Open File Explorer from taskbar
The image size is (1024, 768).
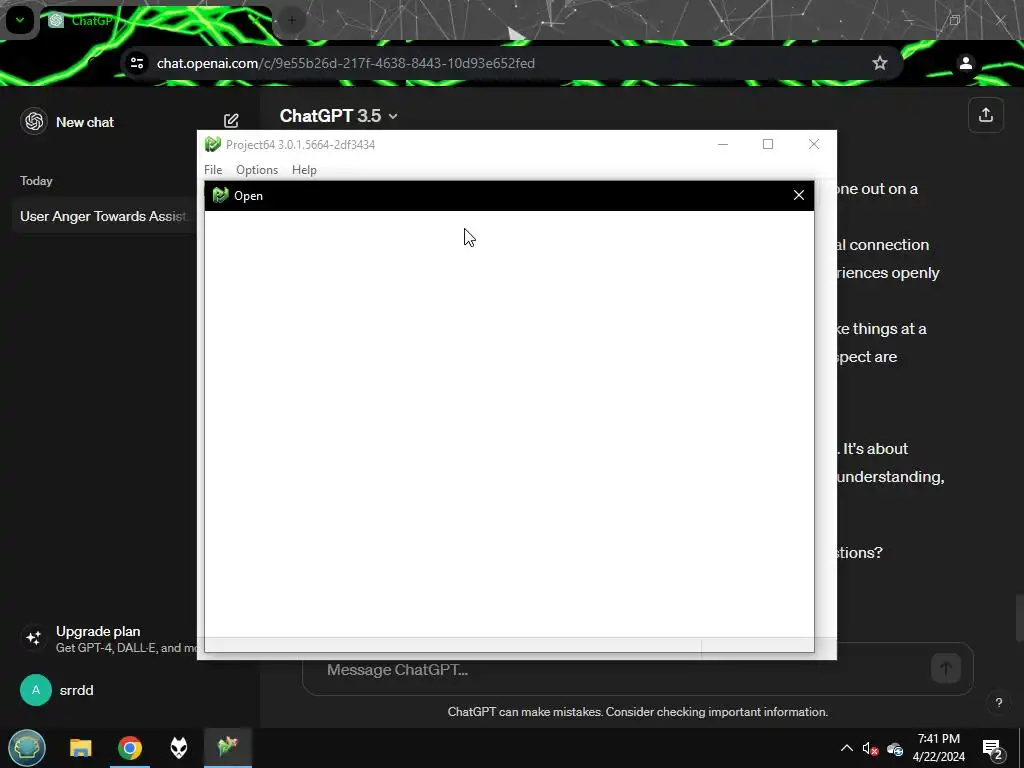click(81, 748)
